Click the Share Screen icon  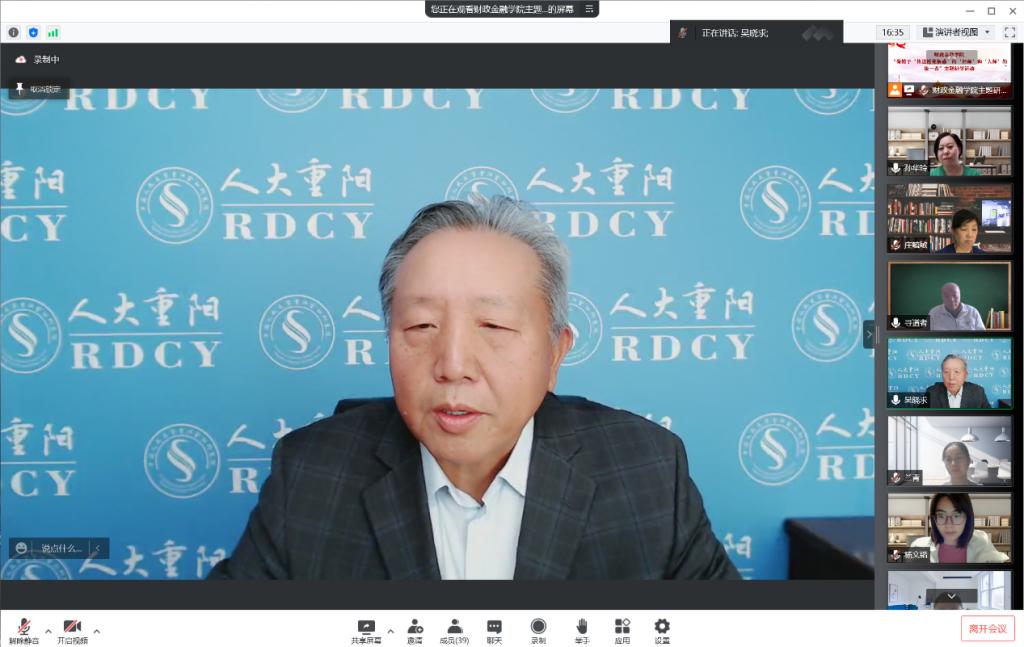(x=366, y=629)
